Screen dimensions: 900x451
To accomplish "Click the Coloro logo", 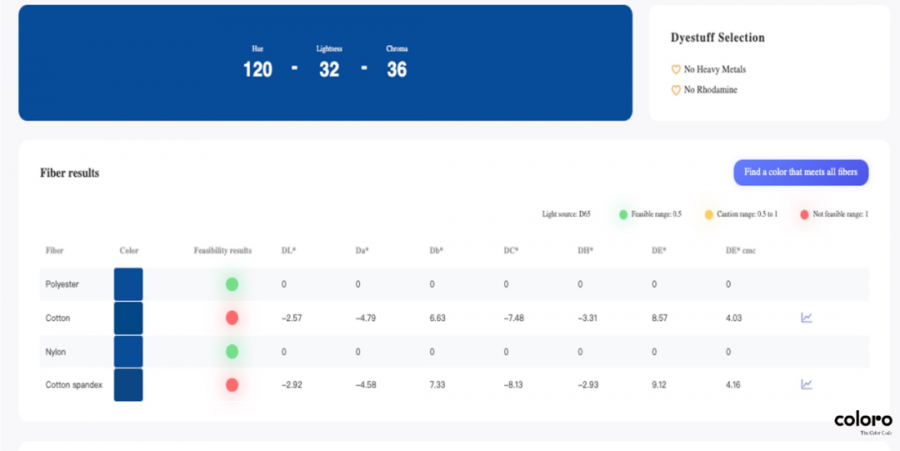I will click(863, 423).
